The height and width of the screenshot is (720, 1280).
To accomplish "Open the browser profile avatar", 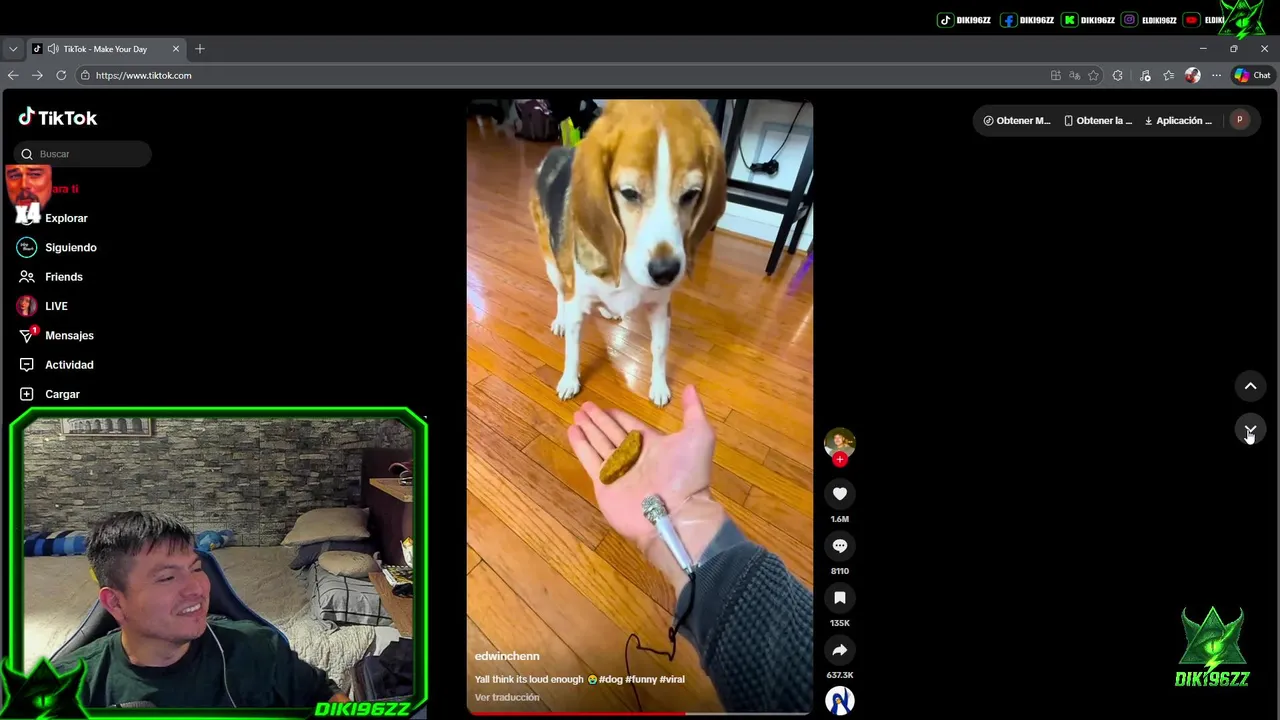I will tap(1192, 75).
